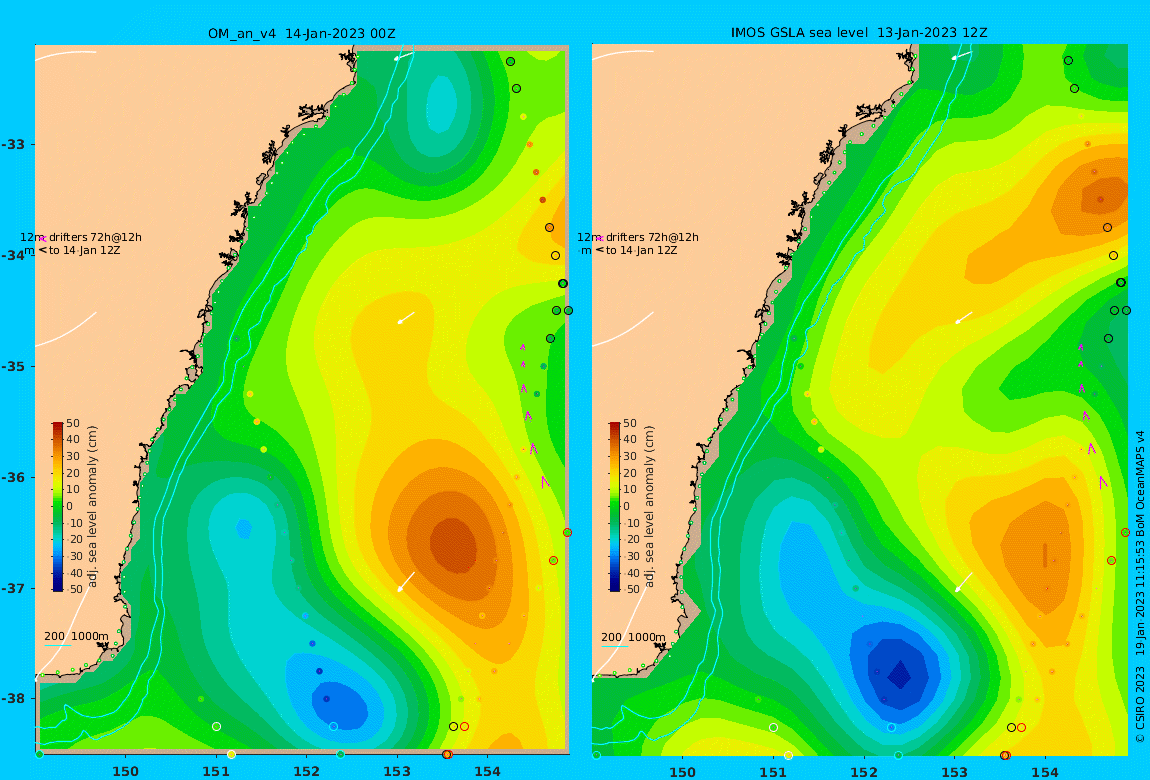Screen dimensions: 1150x780
Task: Click the right map title IMOS GSLA sea level
Action: (x=799, y=33)
